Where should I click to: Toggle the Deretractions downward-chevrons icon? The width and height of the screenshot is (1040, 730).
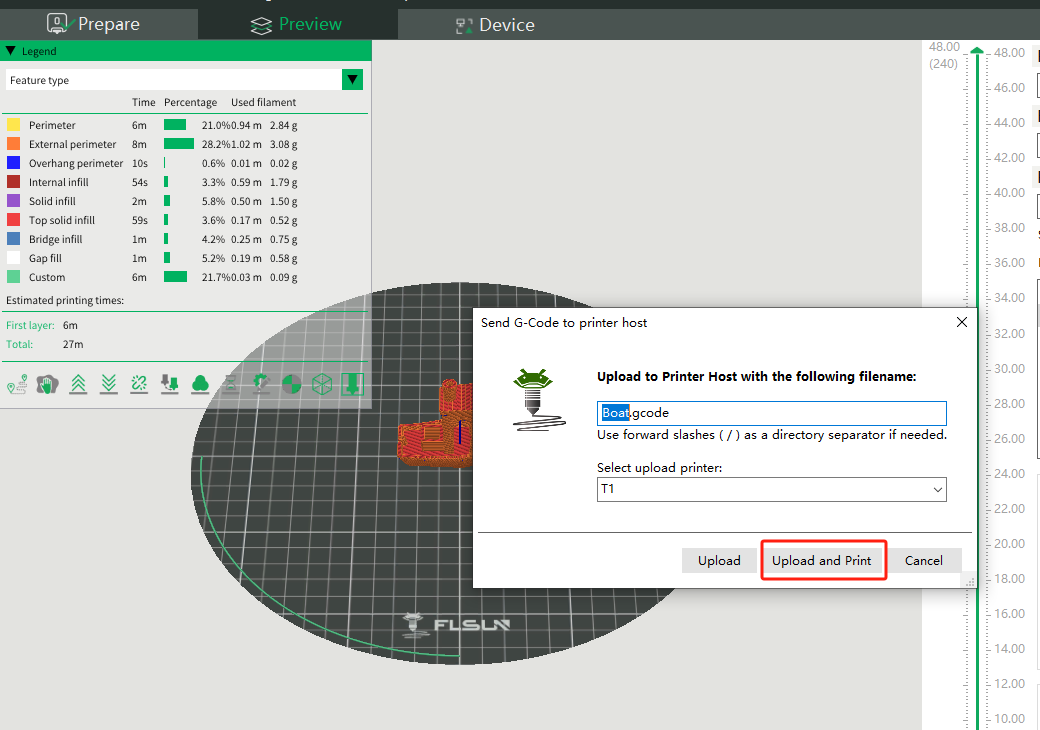108,384
